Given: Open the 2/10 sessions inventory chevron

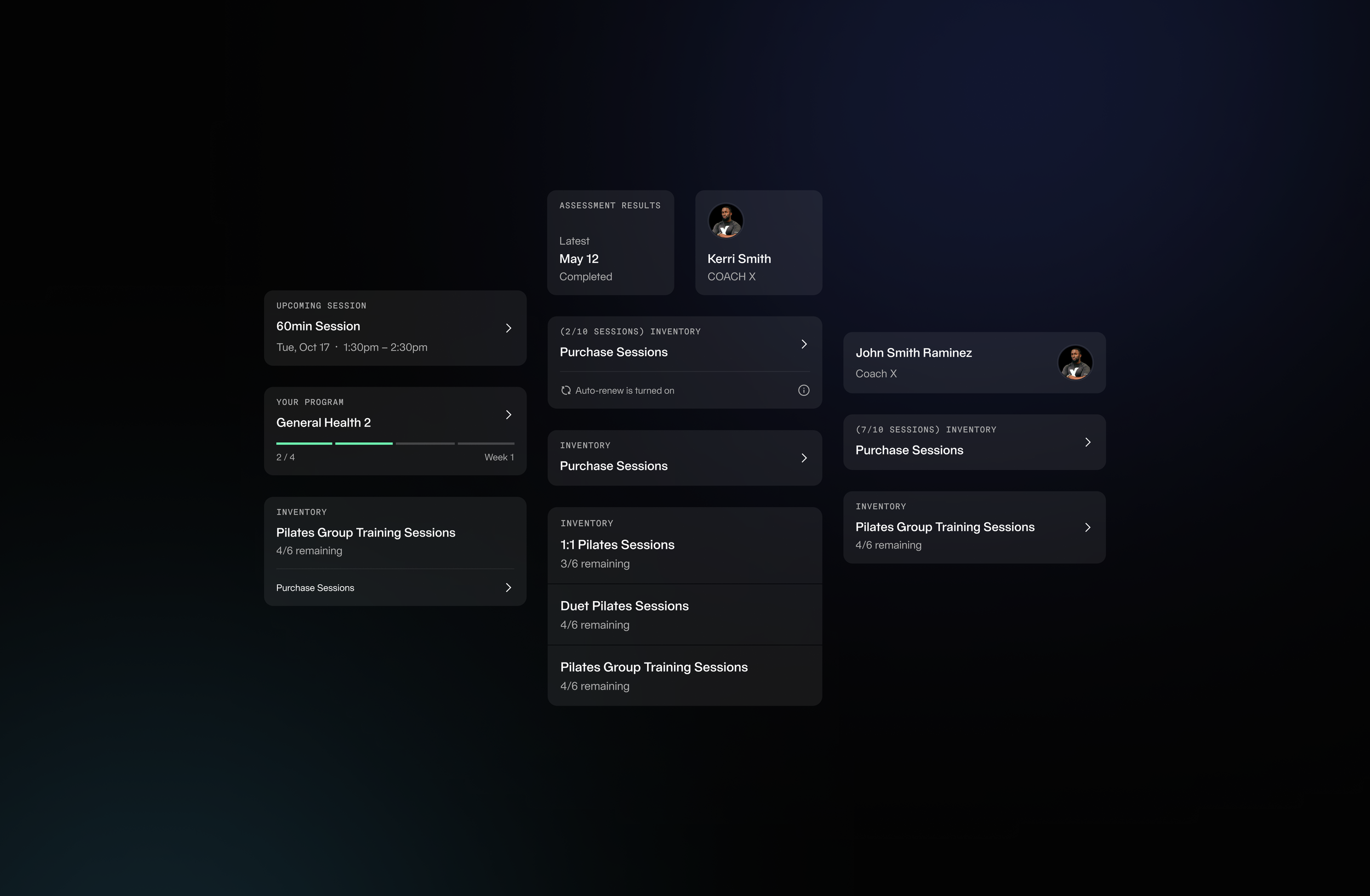Looking at the screenshot, I should [x=803, y=344].
